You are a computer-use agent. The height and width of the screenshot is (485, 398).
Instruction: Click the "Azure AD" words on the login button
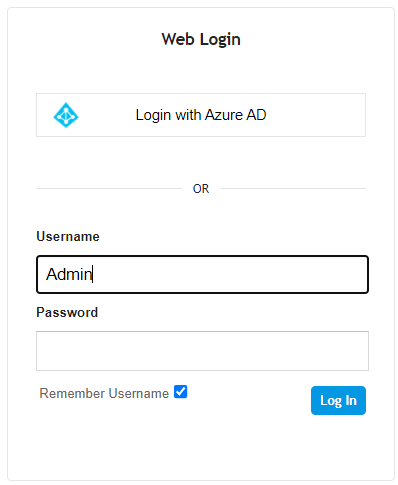pyautogui.click(x=236, y=115)
